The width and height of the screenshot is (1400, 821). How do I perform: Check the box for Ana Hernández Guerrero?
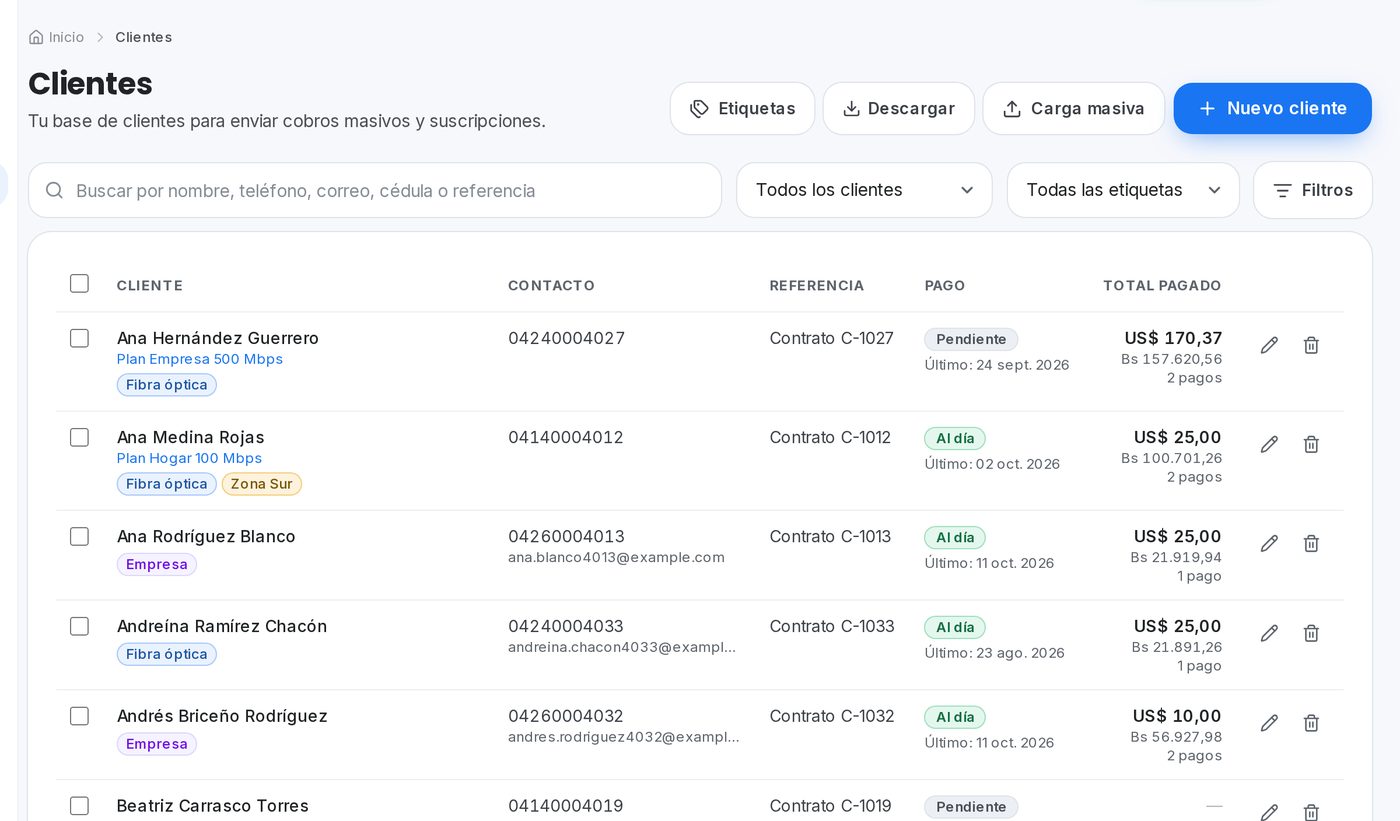coord(80,338)
